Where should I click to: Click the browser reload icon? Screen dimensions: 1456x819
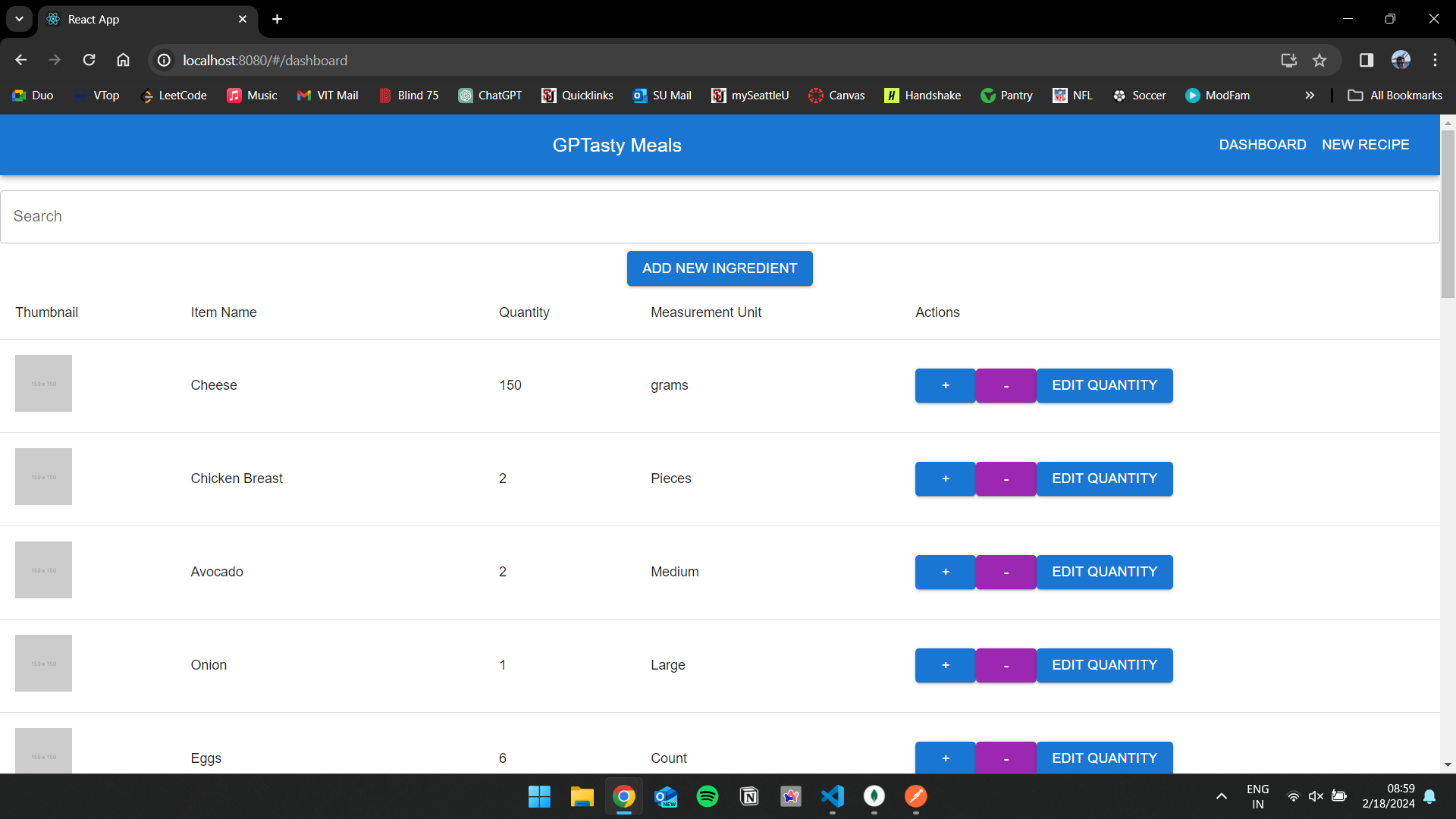point(89,60)
